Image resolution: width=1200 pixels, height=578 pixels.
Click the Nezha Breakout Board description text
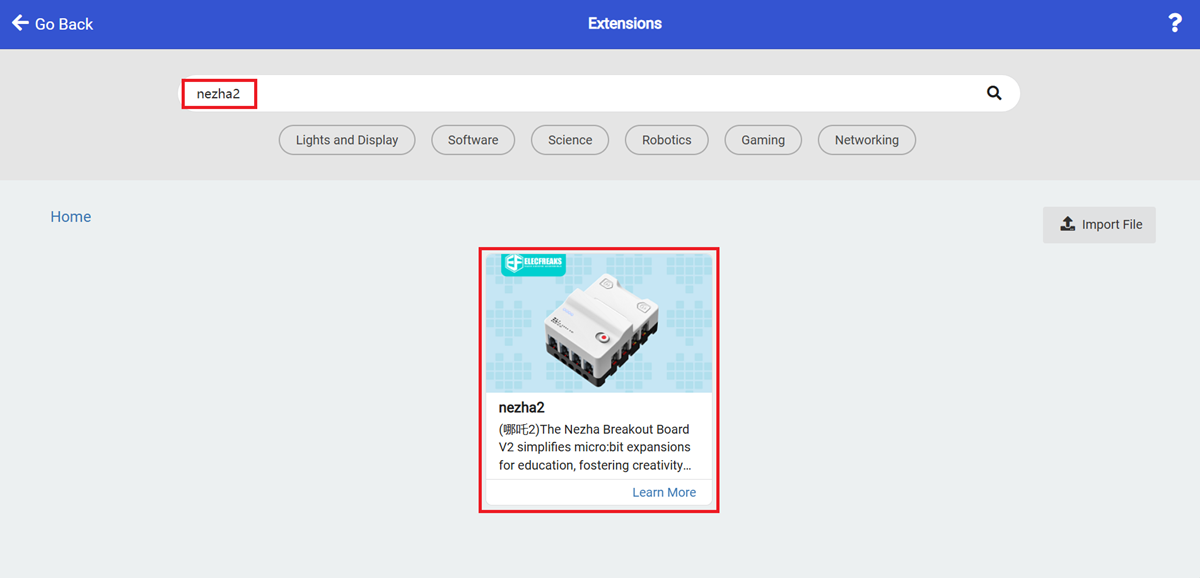[x=596, y=447]
